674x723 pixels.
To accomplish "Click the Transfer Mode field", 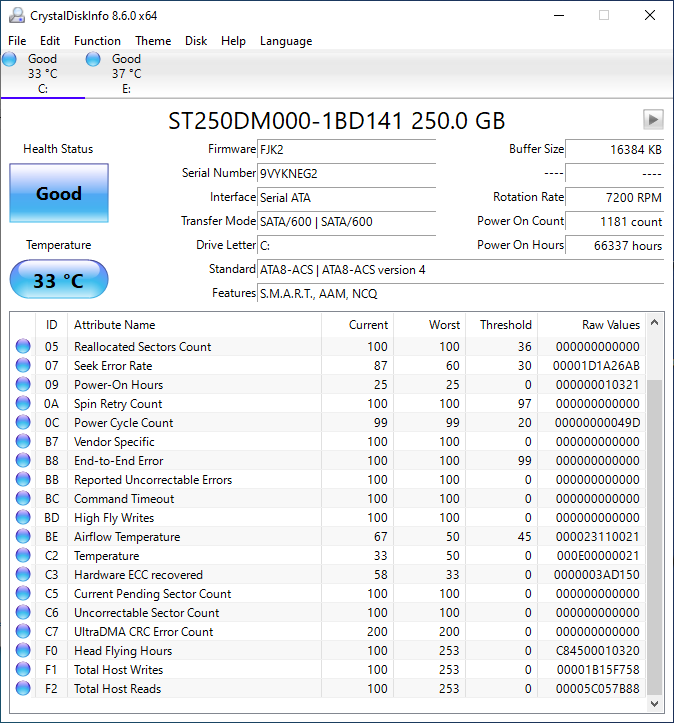I will tap(346, 222).
